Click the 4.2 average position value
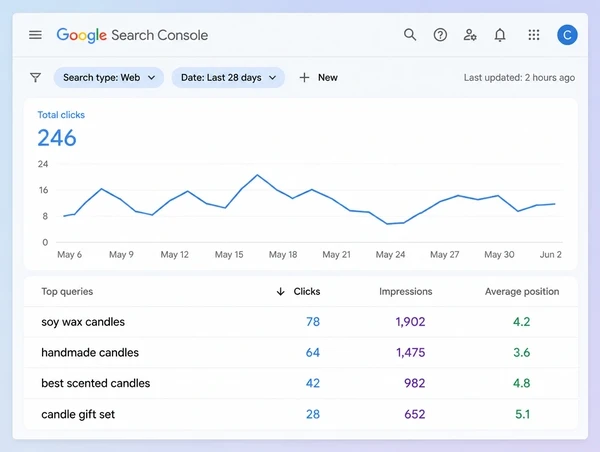This screenshot has width=600, height=452. coord(522,322)
